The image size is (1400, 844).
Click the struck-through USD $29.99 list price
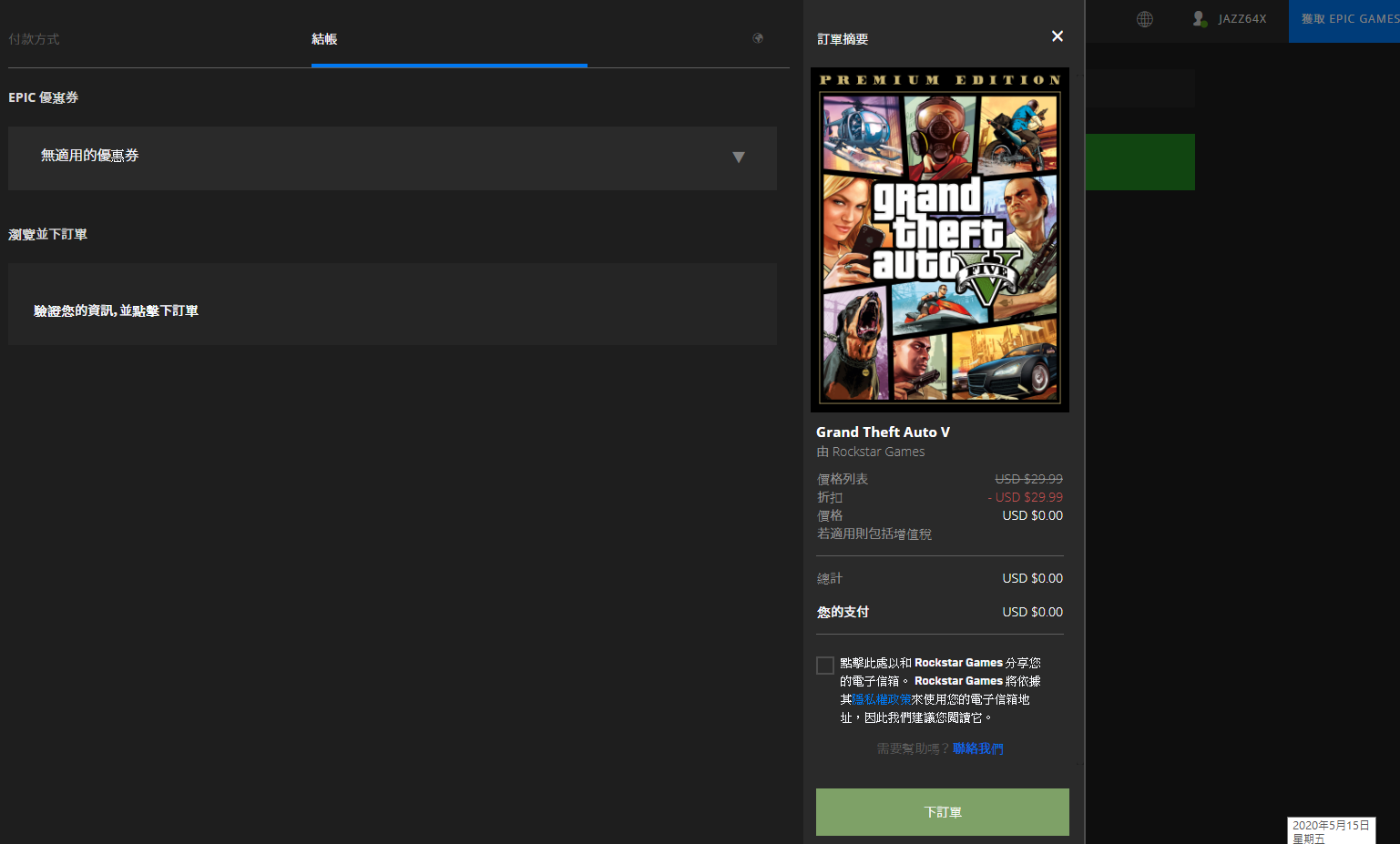(x=1029, y=479)
